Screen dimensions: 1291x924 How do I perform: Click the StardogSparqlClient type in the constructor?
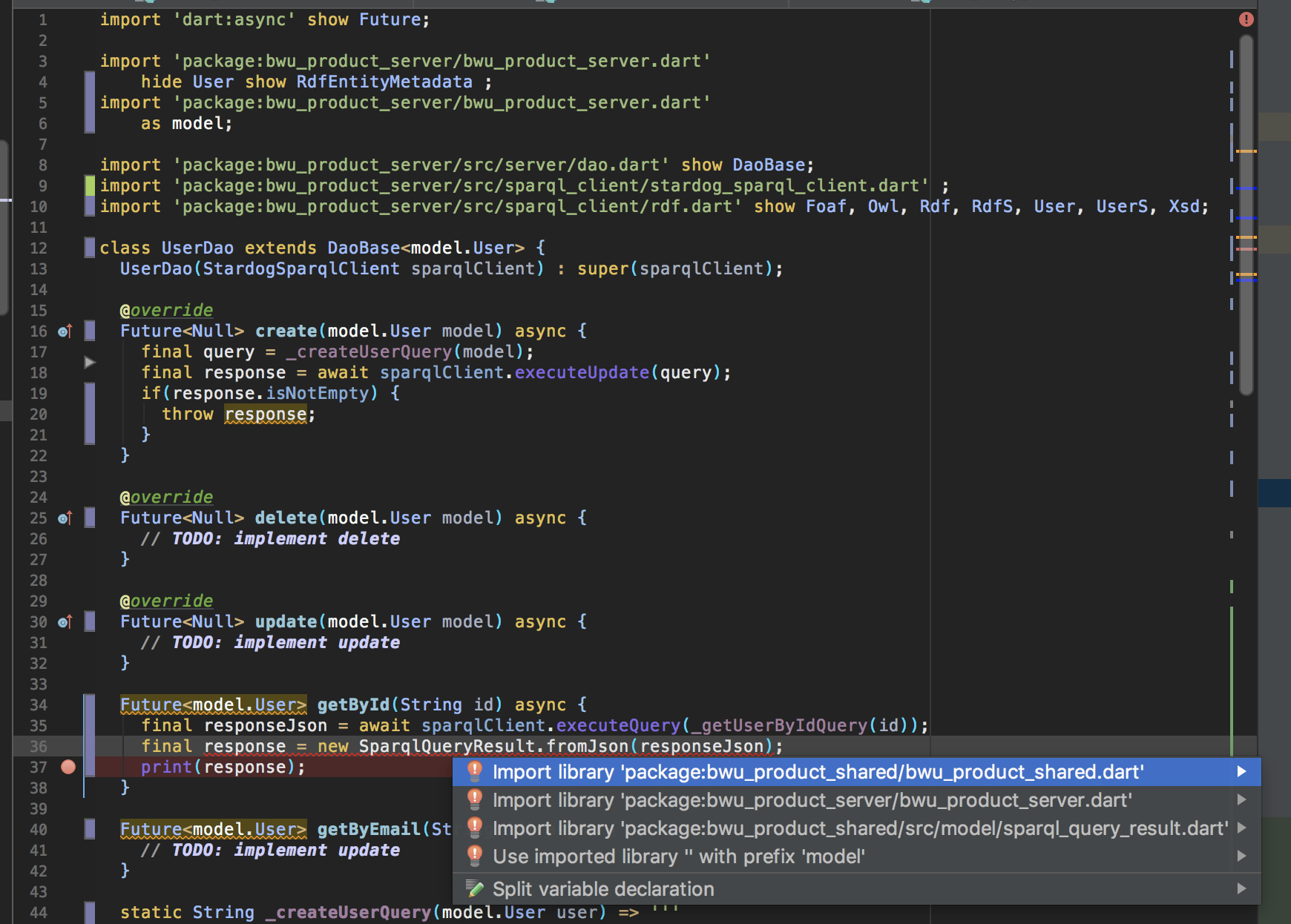301,268
